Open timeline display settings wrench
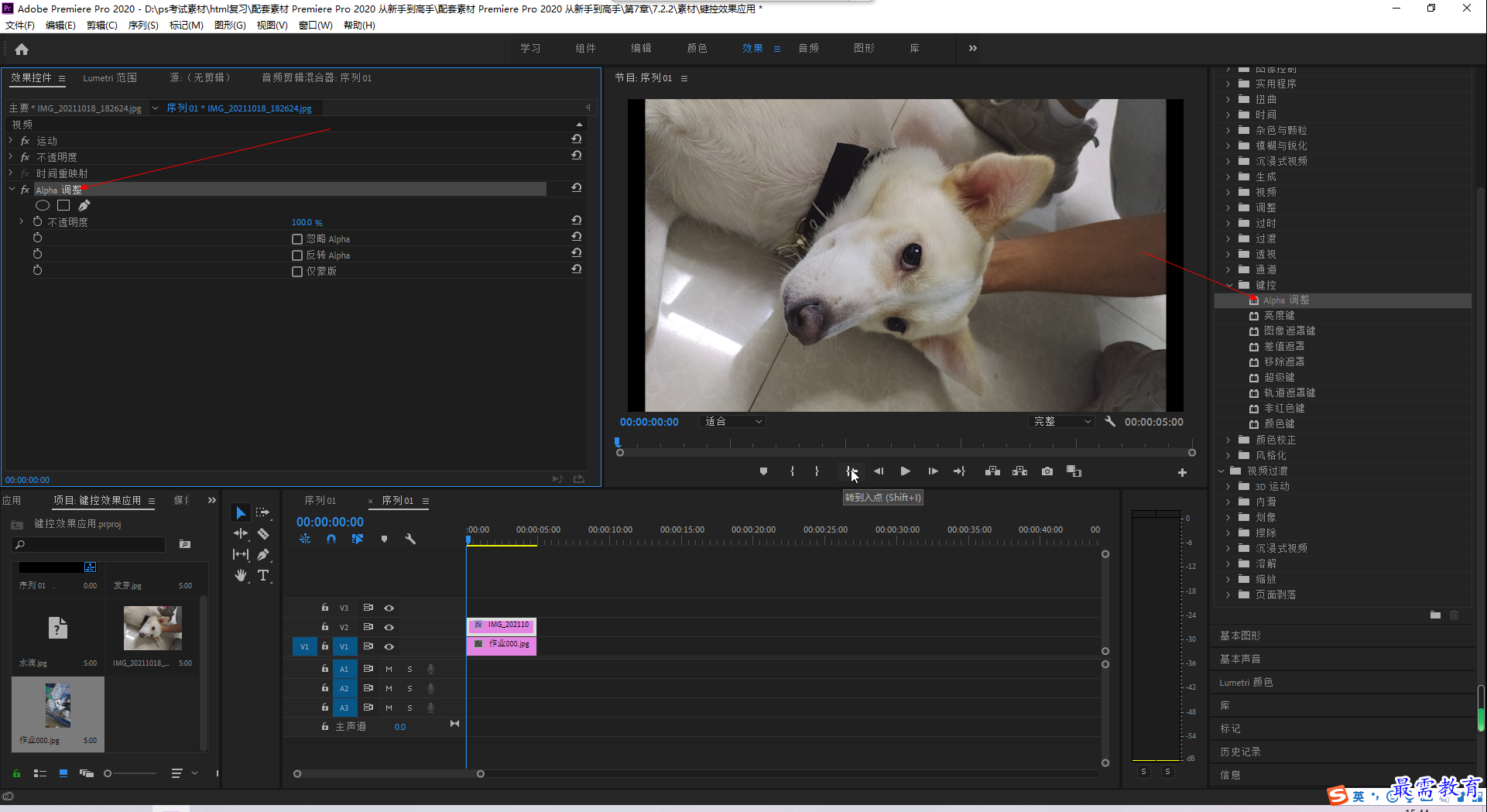Screen dimensions: 1487x812 point(410,539)
